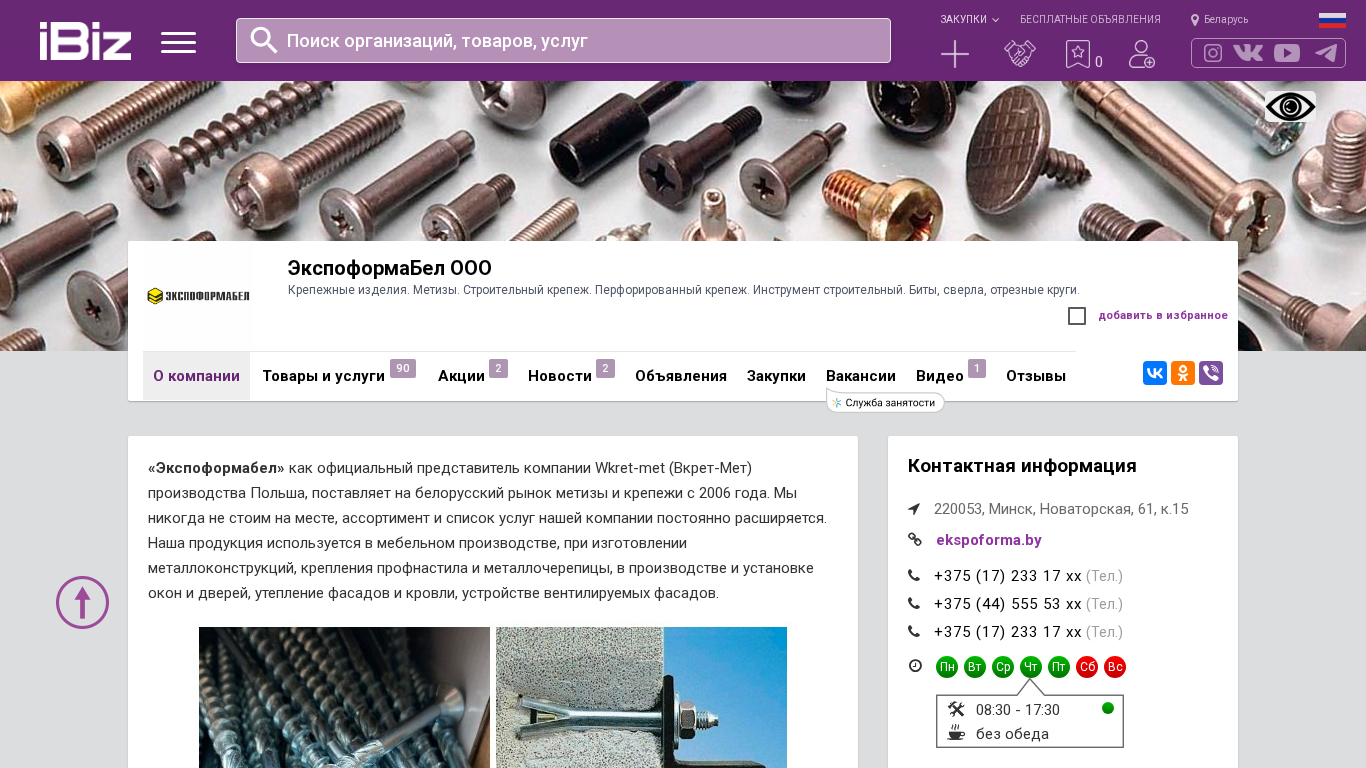The height and width of the screenshot is (768, 1366).
Task: Click the 'Служба занятости' badge
Action: click(x=885, y=402)
